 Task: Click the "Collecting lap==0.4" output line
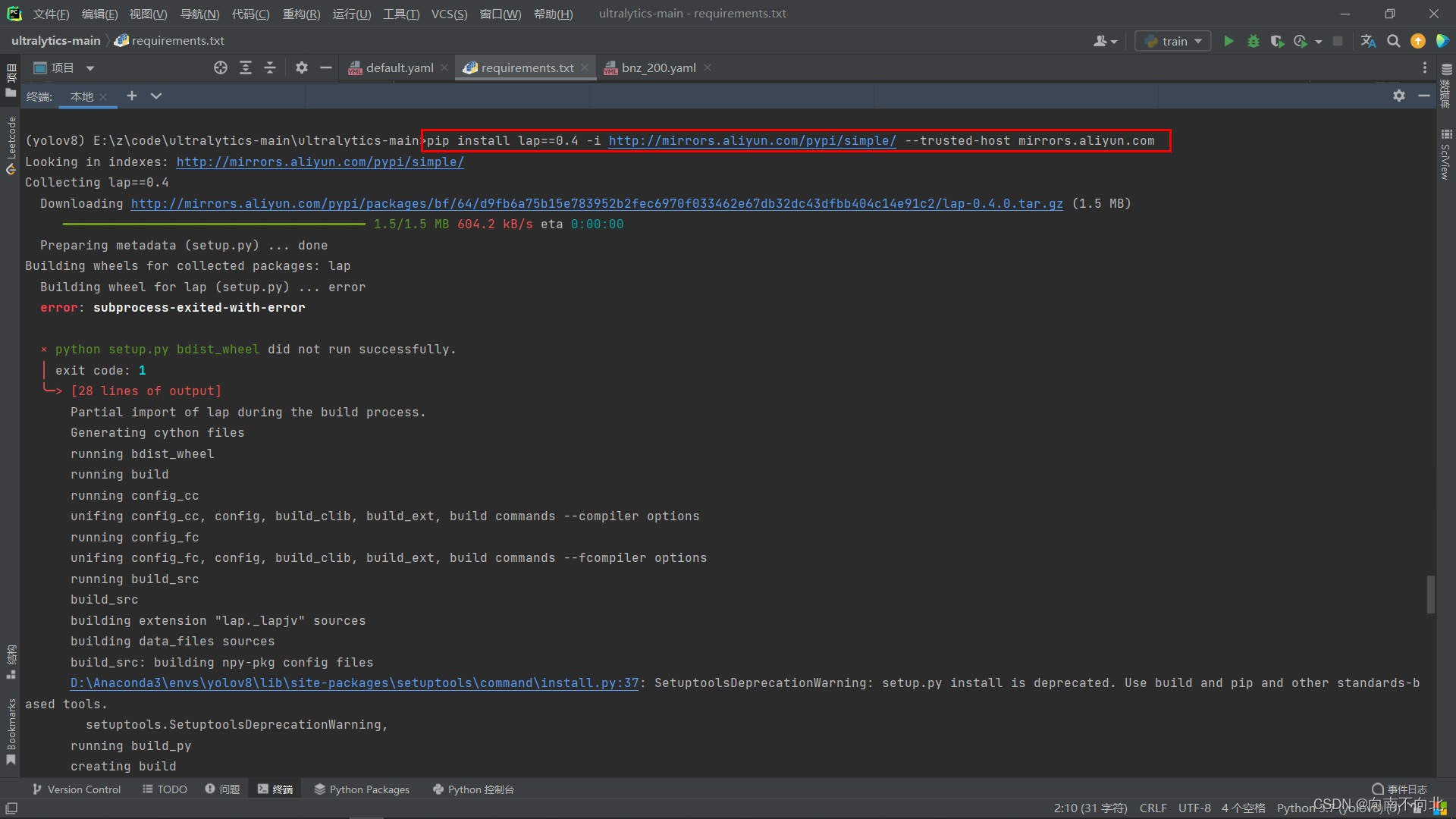(97, 182)
